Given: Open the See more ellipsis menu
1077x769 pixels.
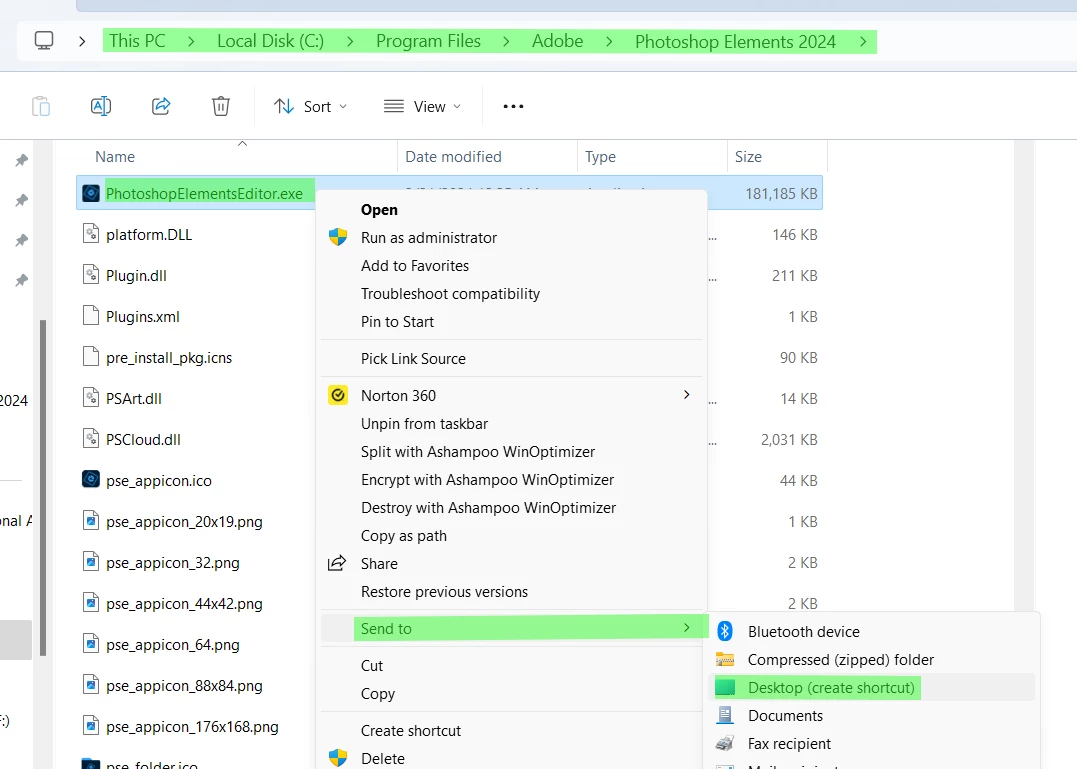Looking at the screenshot, I should point(513,106).
